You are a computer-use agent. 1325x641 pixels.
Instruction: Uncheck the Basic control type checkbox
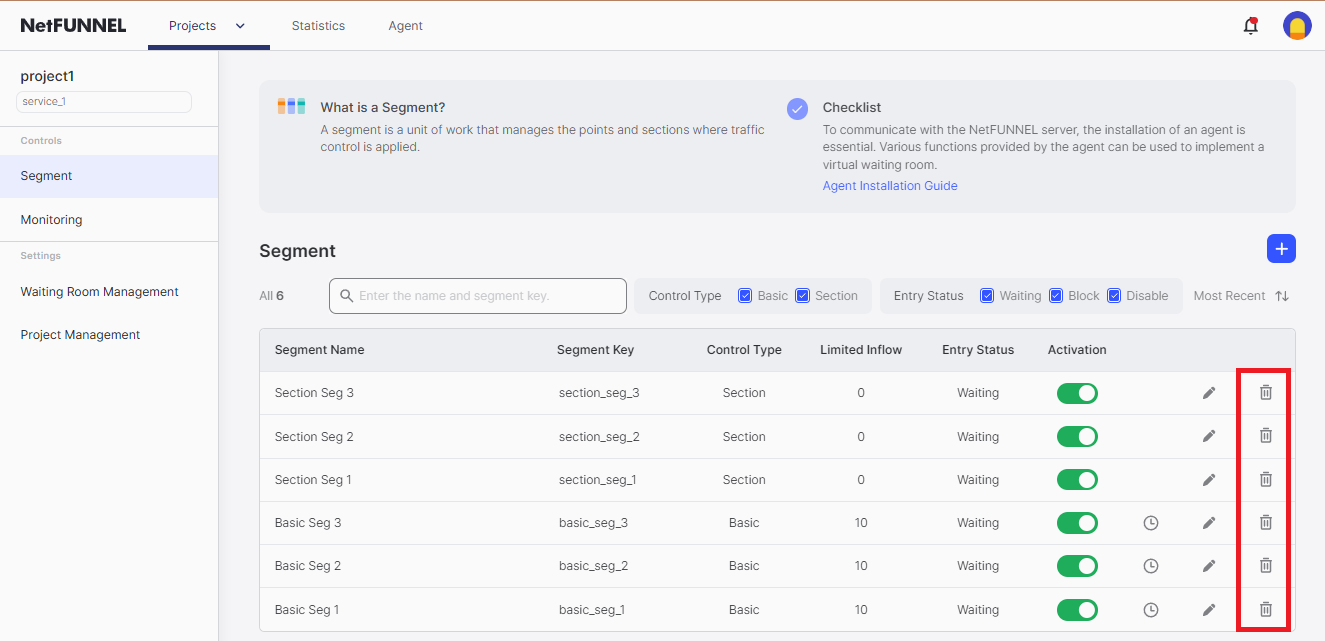[745, 296]
